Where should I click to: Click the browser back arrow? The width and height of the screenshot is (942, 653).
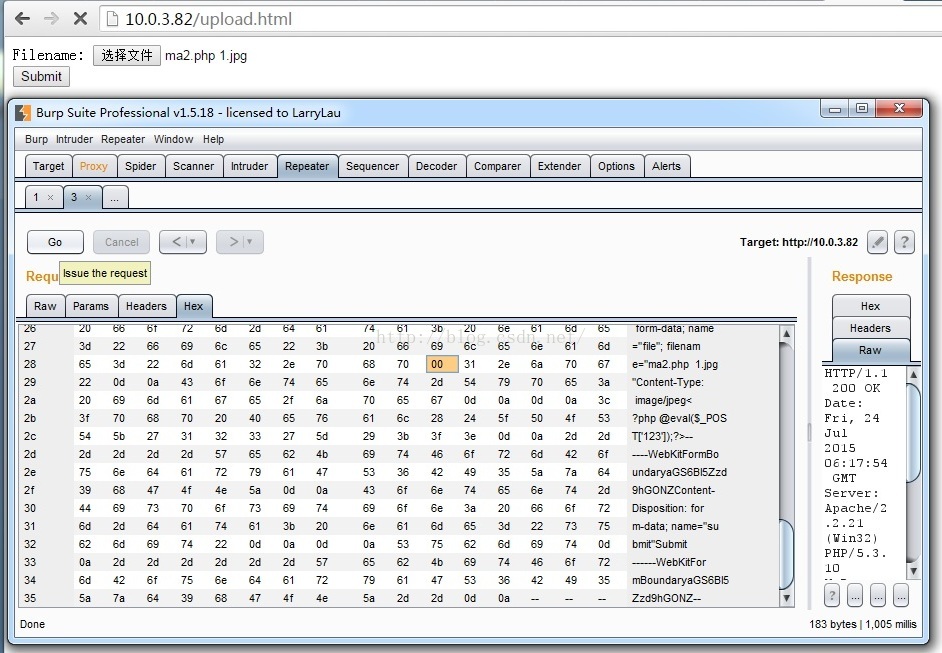22,19
